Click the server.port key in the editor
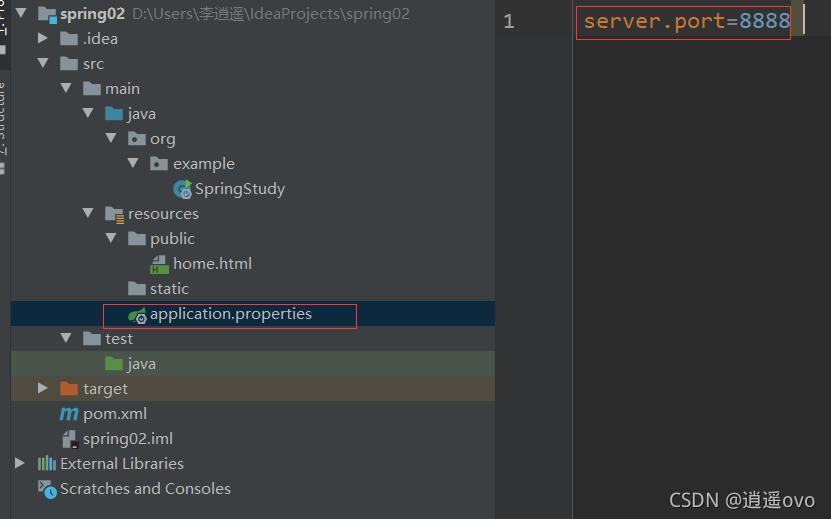 [654, 22]
